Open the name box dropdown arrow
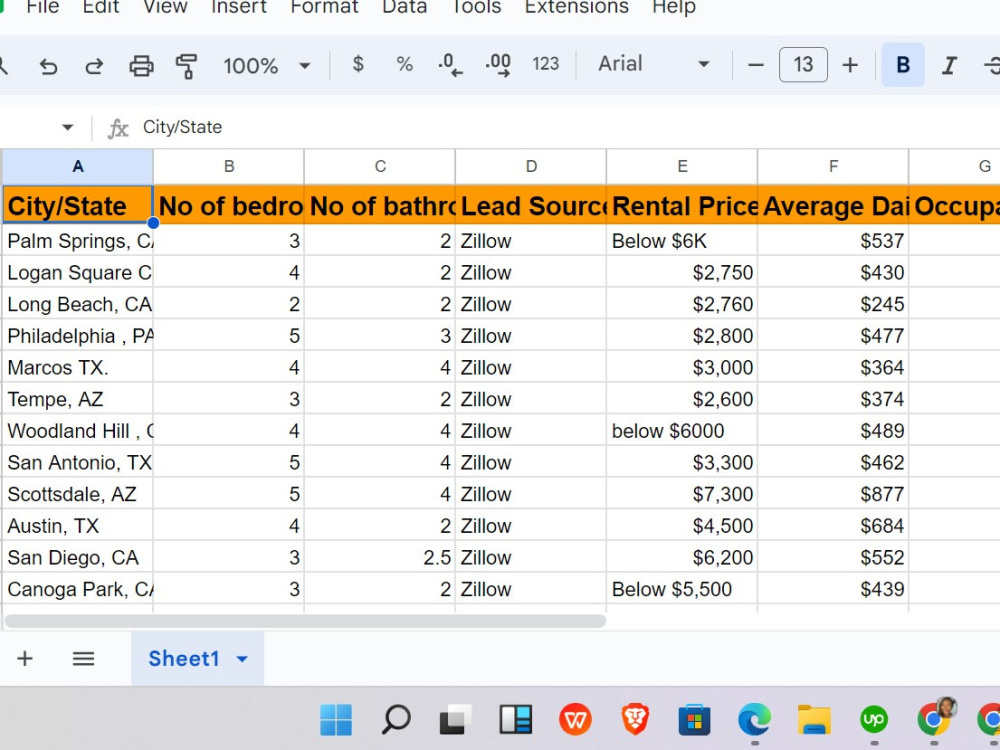Screen dimensions: 1000x750 coord(68,127)
